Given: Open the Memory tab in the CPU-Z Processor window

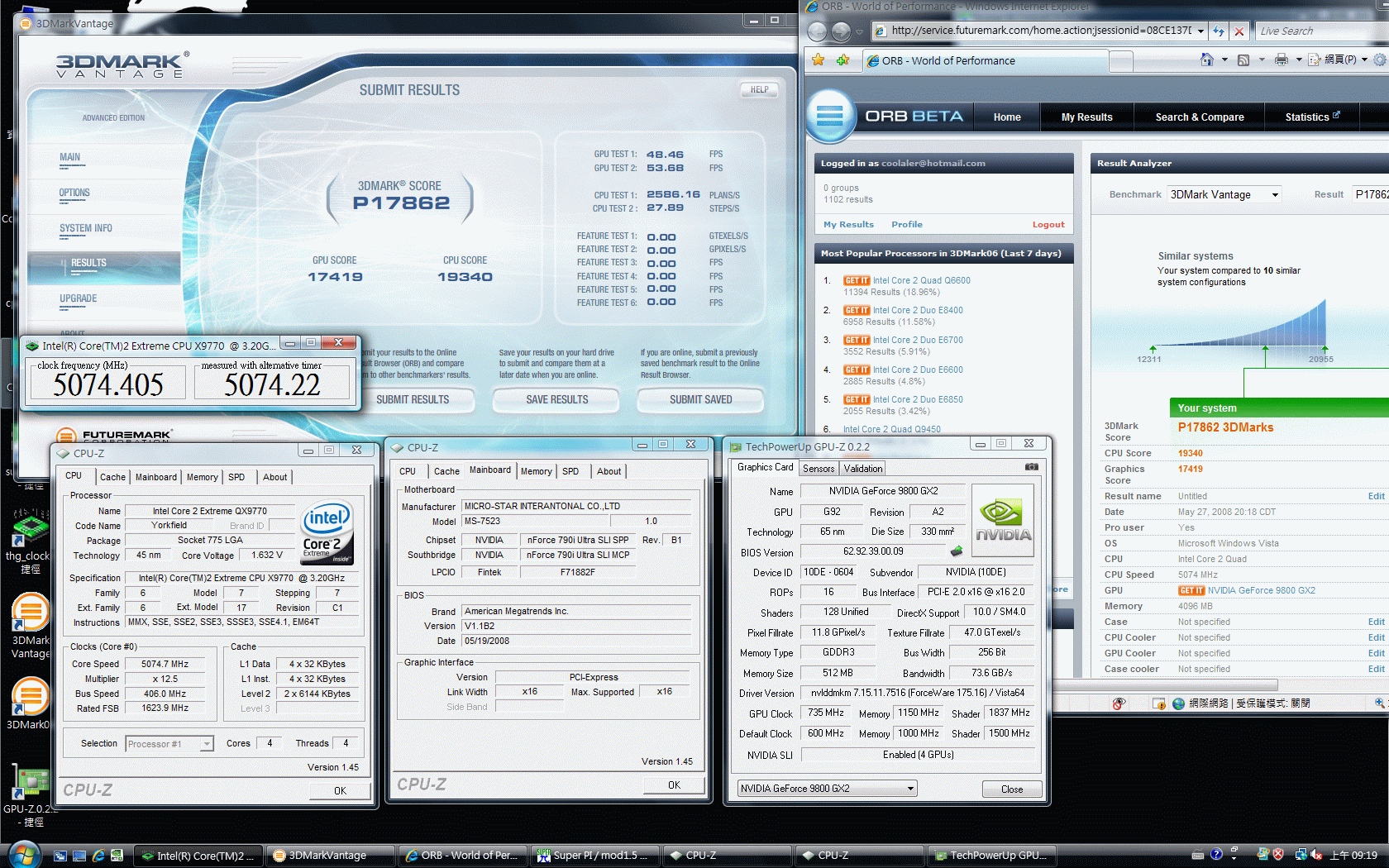Looking at the screenshot, I should (203, 477).
